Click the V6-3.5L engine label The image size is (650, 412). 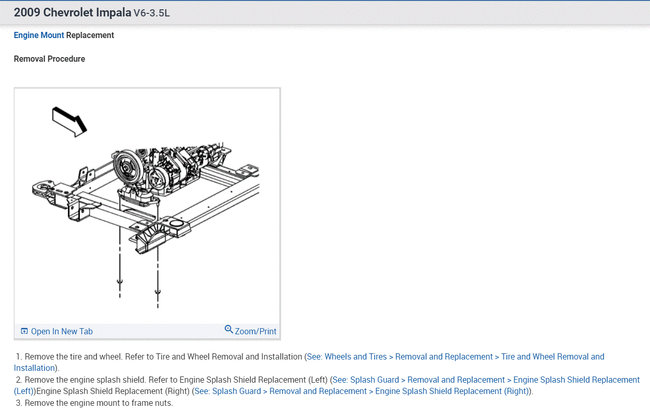pyautogui.click(x=152, y=13)
